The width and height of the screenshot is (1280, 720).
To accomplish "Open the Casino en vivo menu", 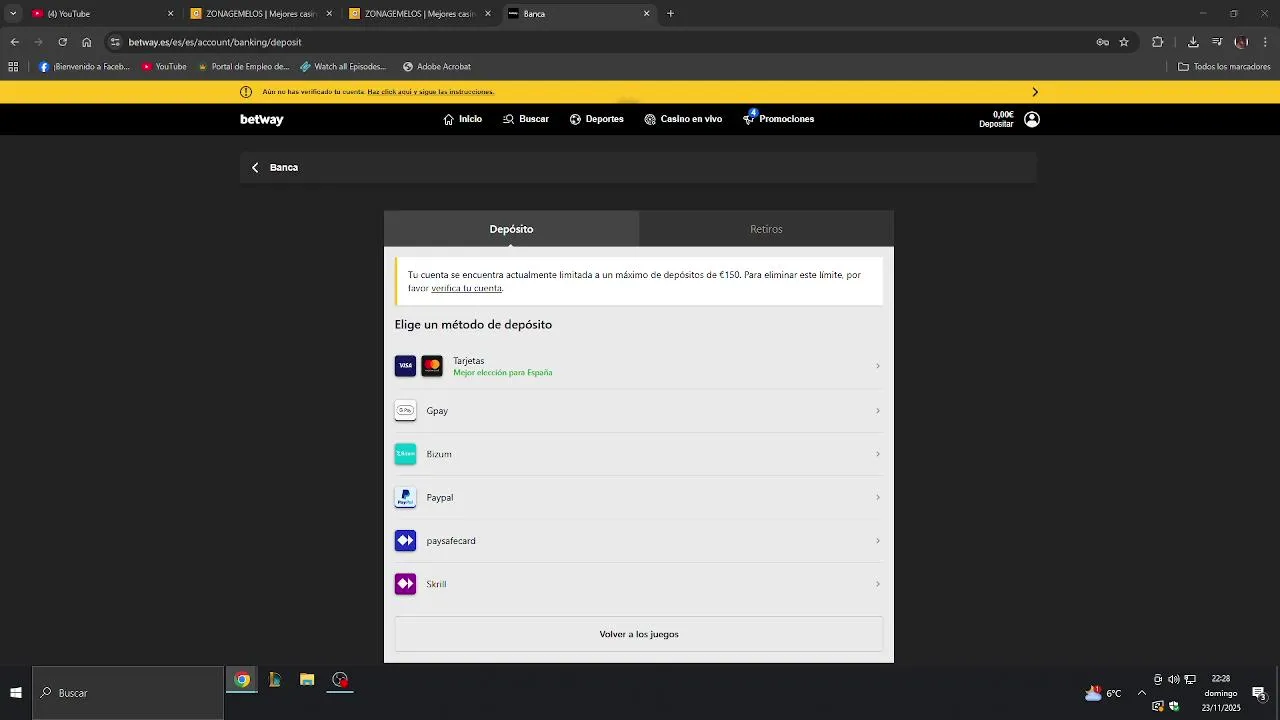I will [683, 119].
